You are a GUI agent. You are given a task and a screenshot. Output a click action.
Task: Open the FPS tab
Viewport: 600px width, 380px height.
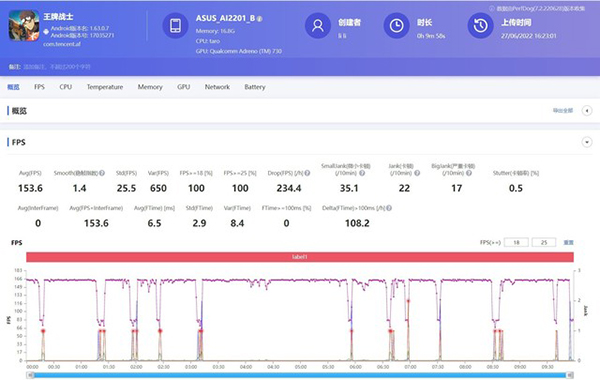pyautogui.click(x=39, y=87)
